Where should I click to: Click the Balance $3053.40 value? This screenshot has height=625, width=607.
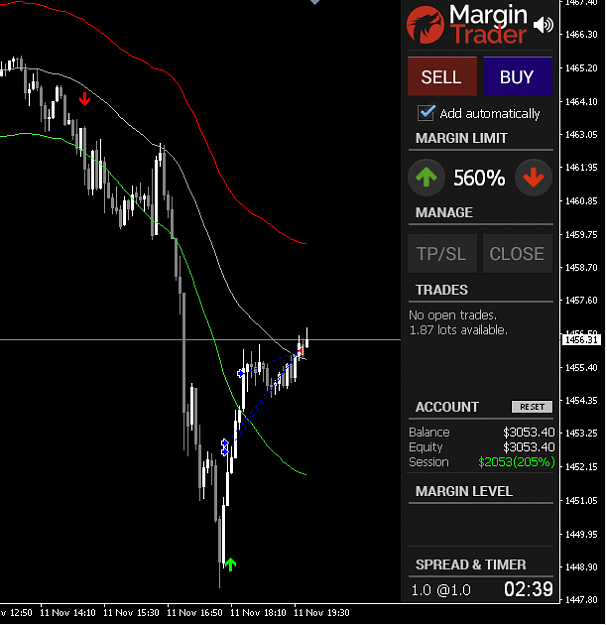[528, 432]
